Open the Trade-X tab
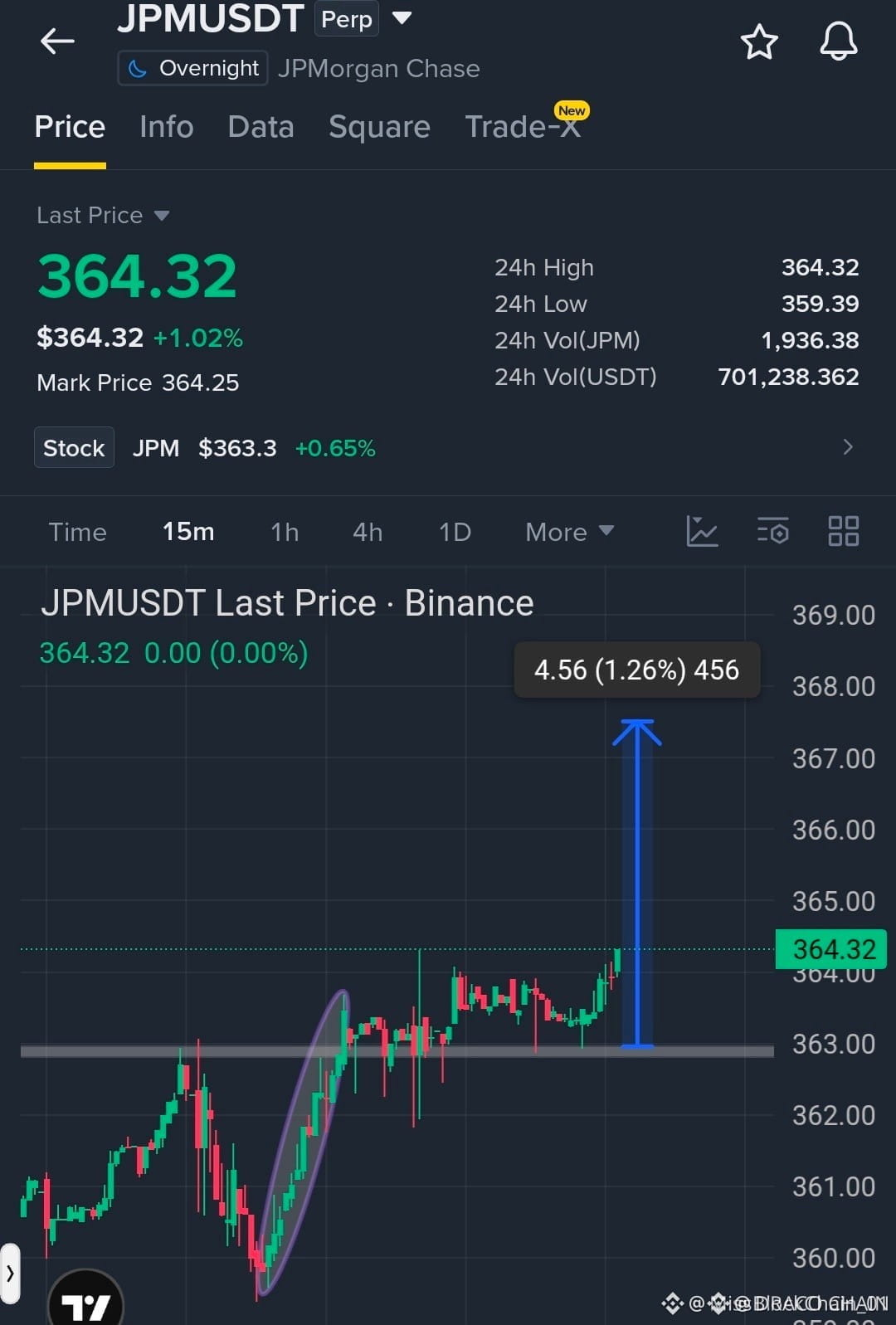This screenshot has width=896, height=1325. (523, 127)
